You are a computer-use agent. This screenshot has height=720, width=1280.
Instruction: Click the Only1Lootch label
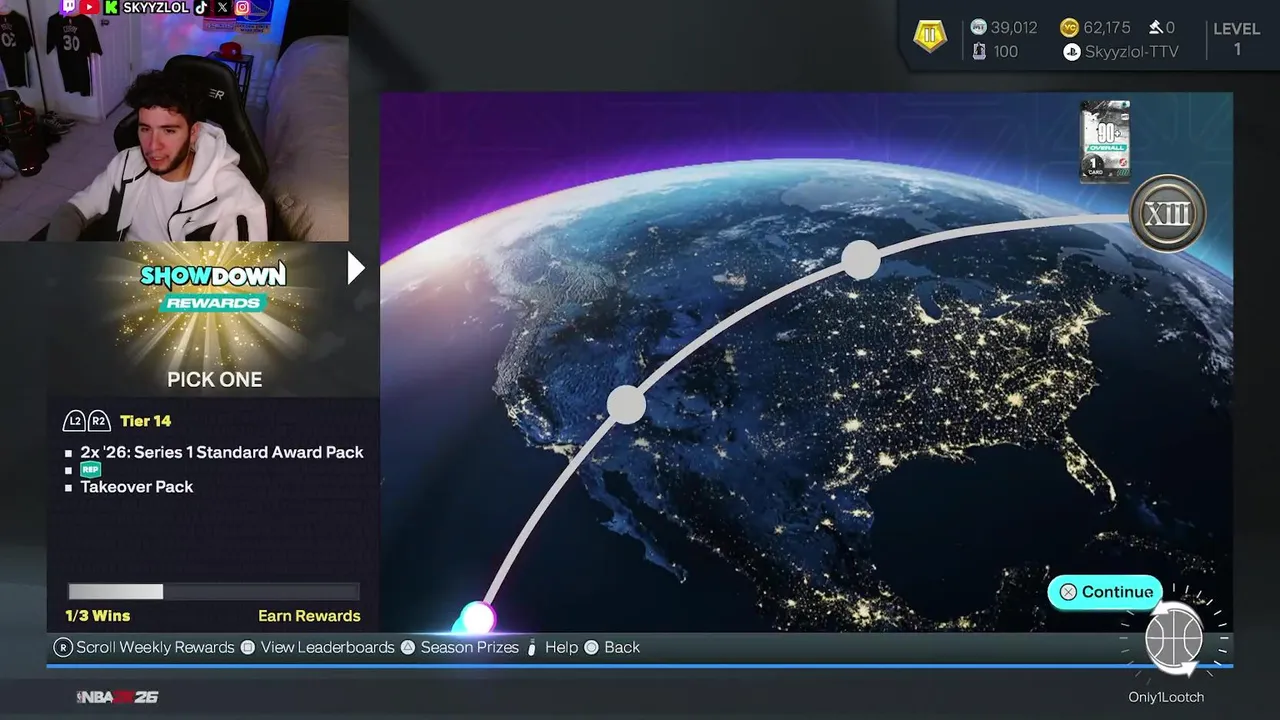(1166, 697)
